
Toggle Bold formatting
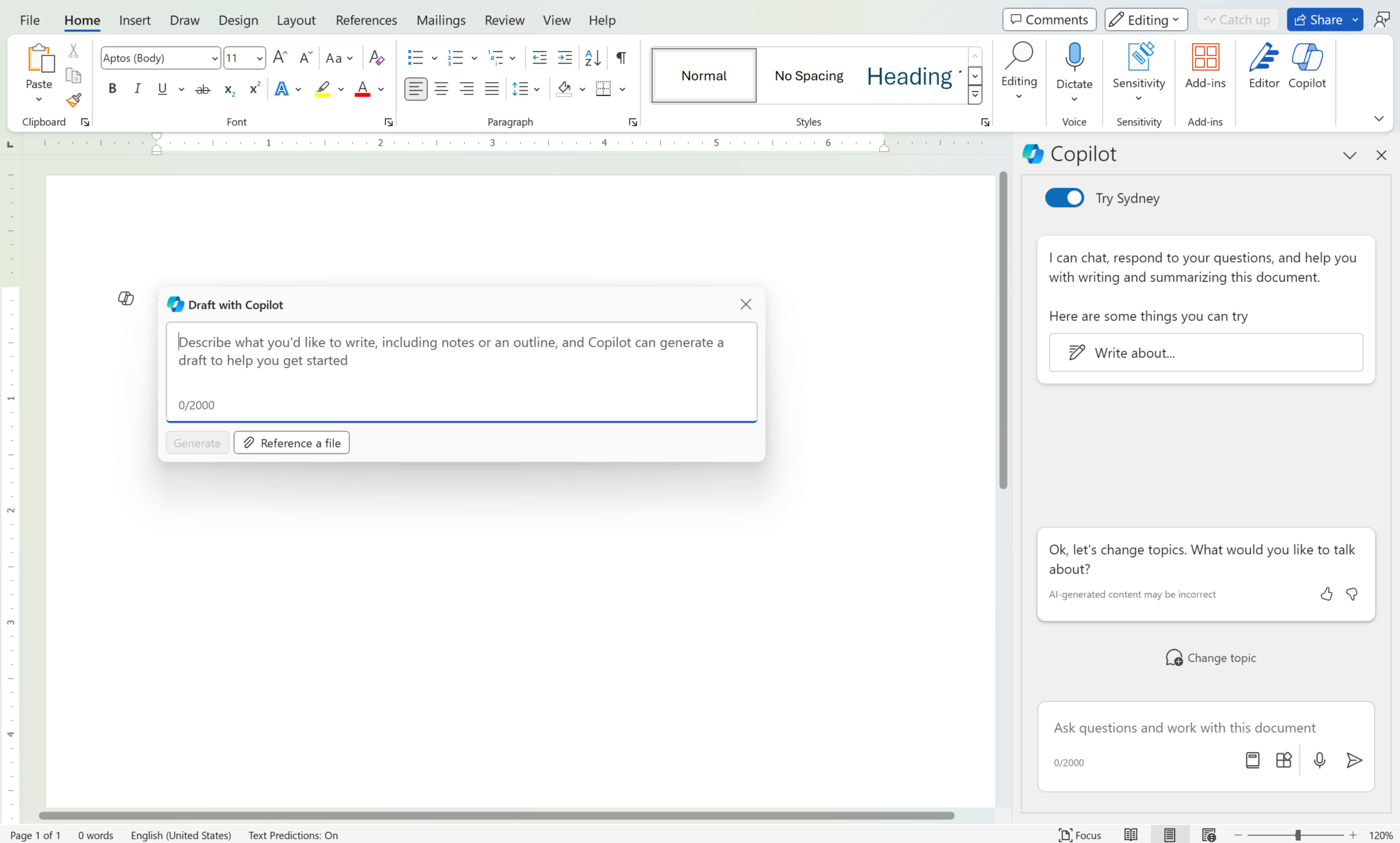(x=112, y=88)
